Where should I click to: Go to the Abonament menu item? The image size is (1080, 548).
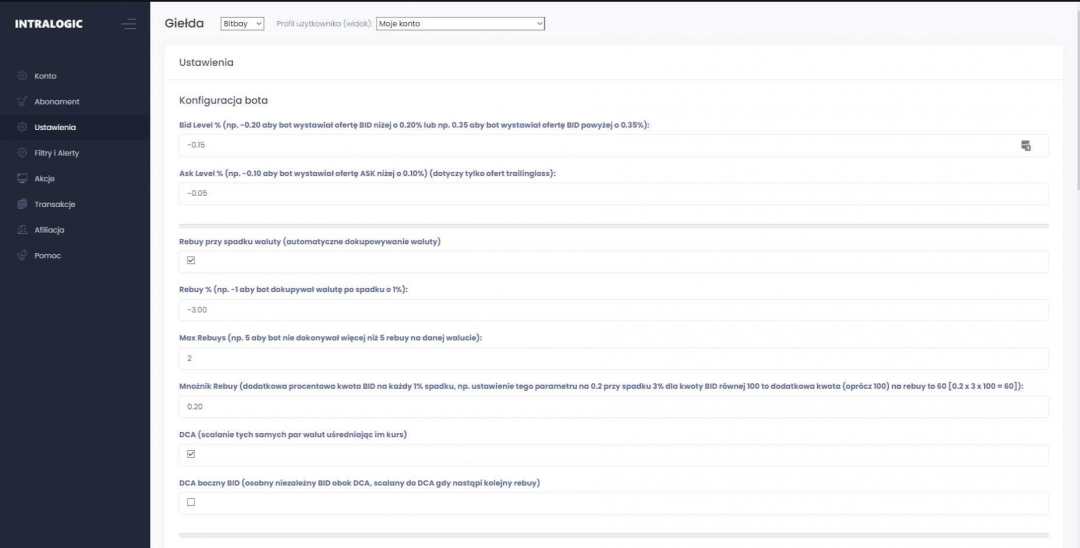coord(56,102)
